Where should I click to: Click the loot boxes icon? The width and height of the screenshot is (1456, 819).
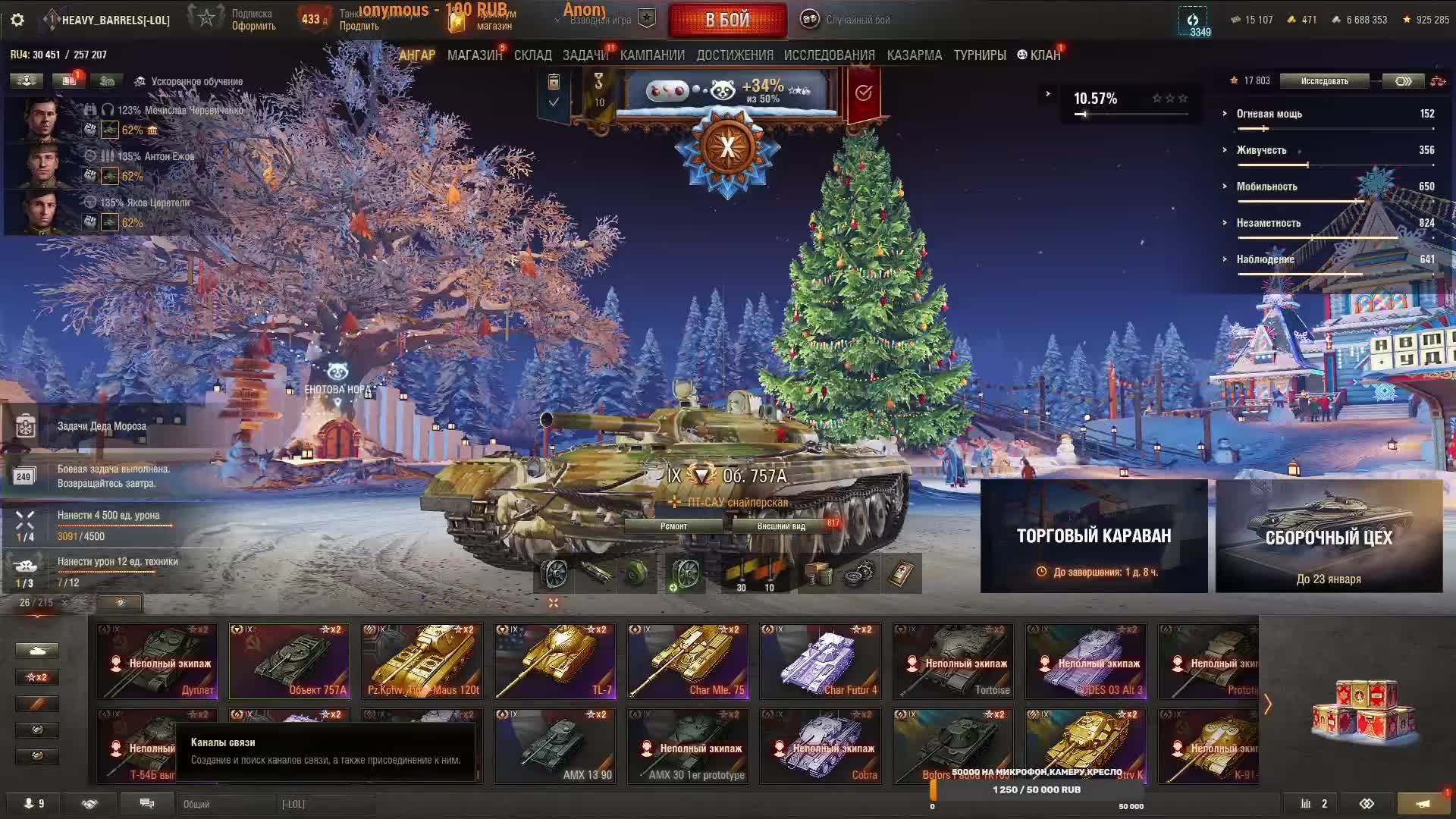1363,713
